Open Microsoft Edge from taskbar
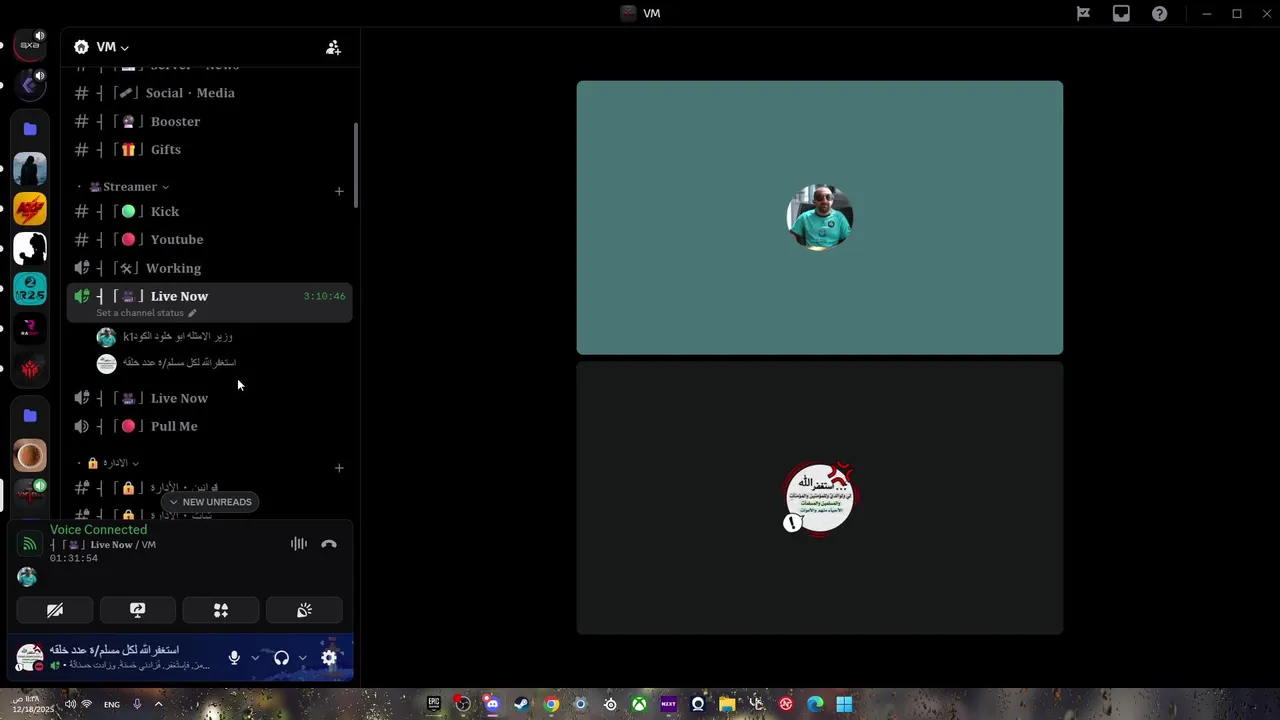 815,704
